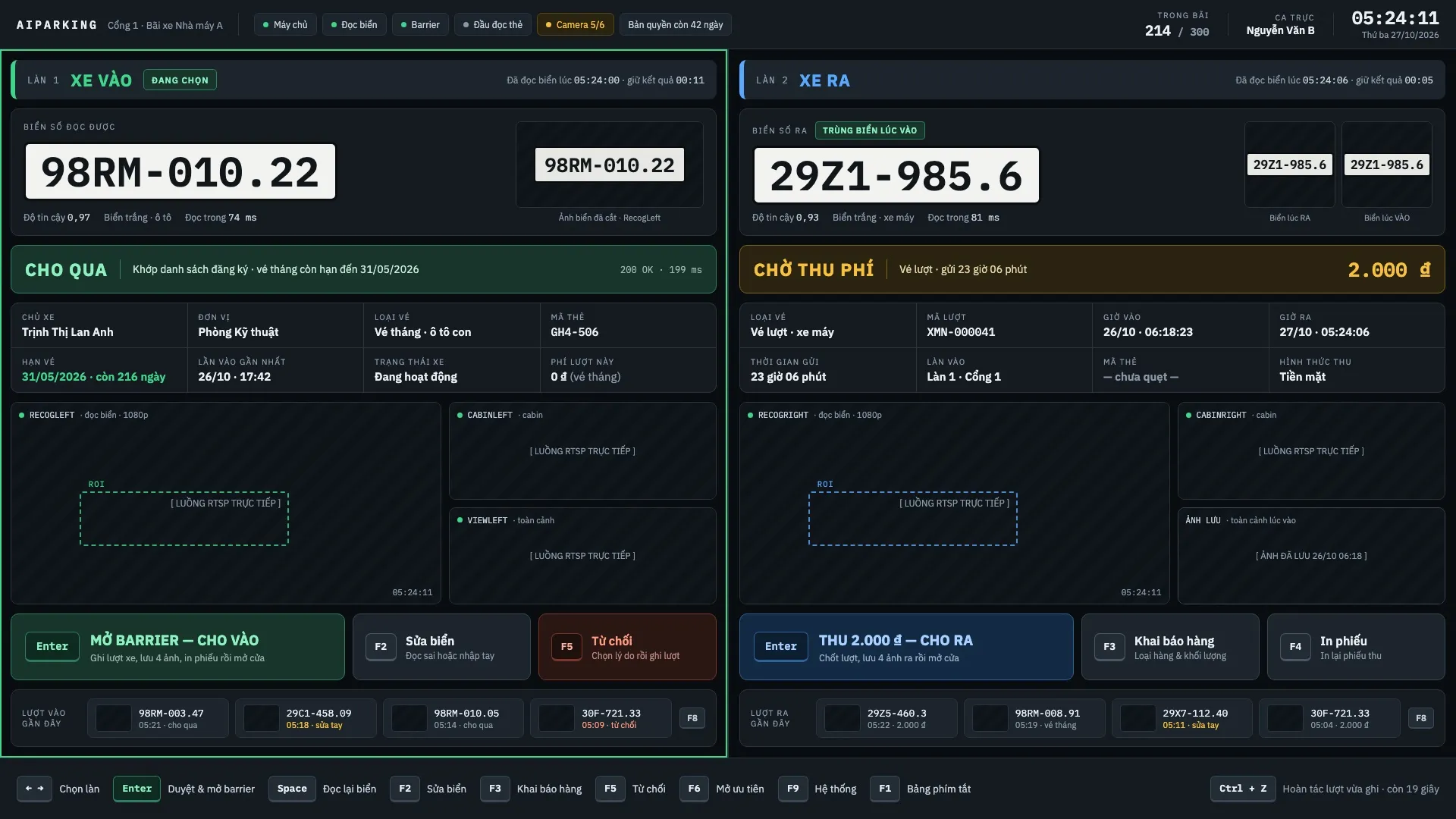1456x819 pixels.
Task: Click the Bản quyền còn 42 ngày chip
Action: pyautogui.click(x=676, y=25)
